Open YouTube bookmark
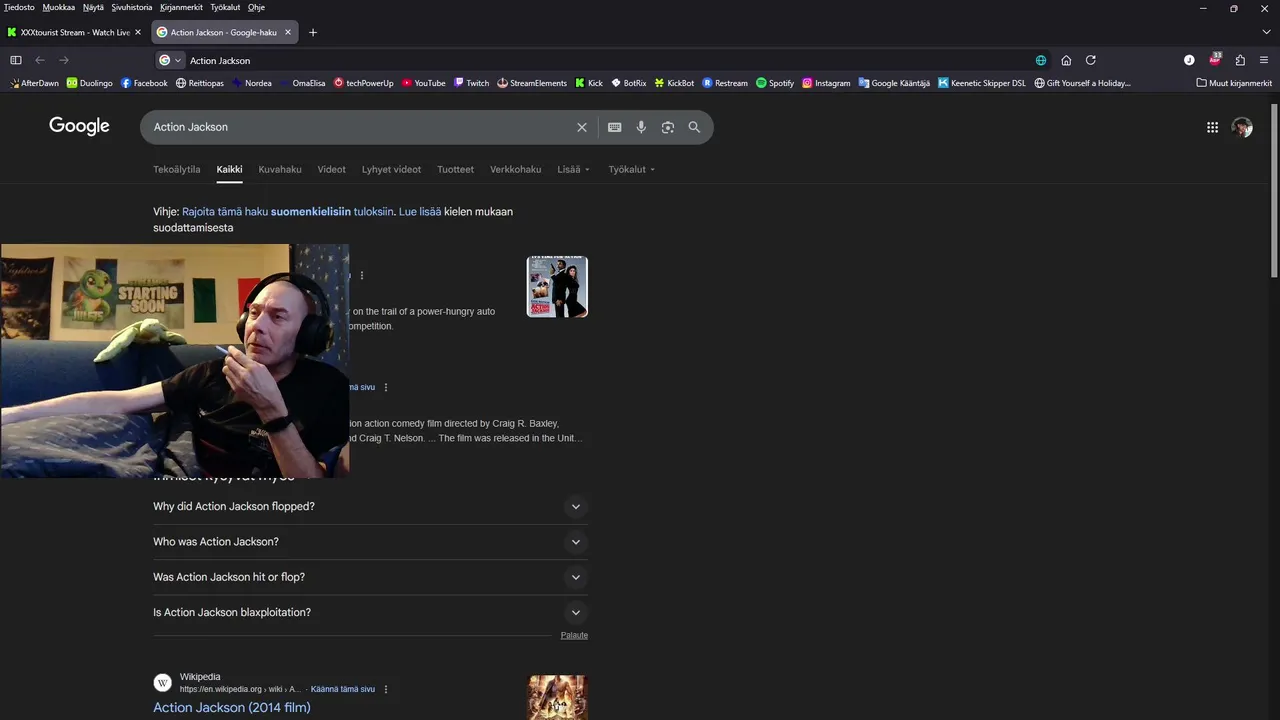1280x720 pixels. coord(423,83)
